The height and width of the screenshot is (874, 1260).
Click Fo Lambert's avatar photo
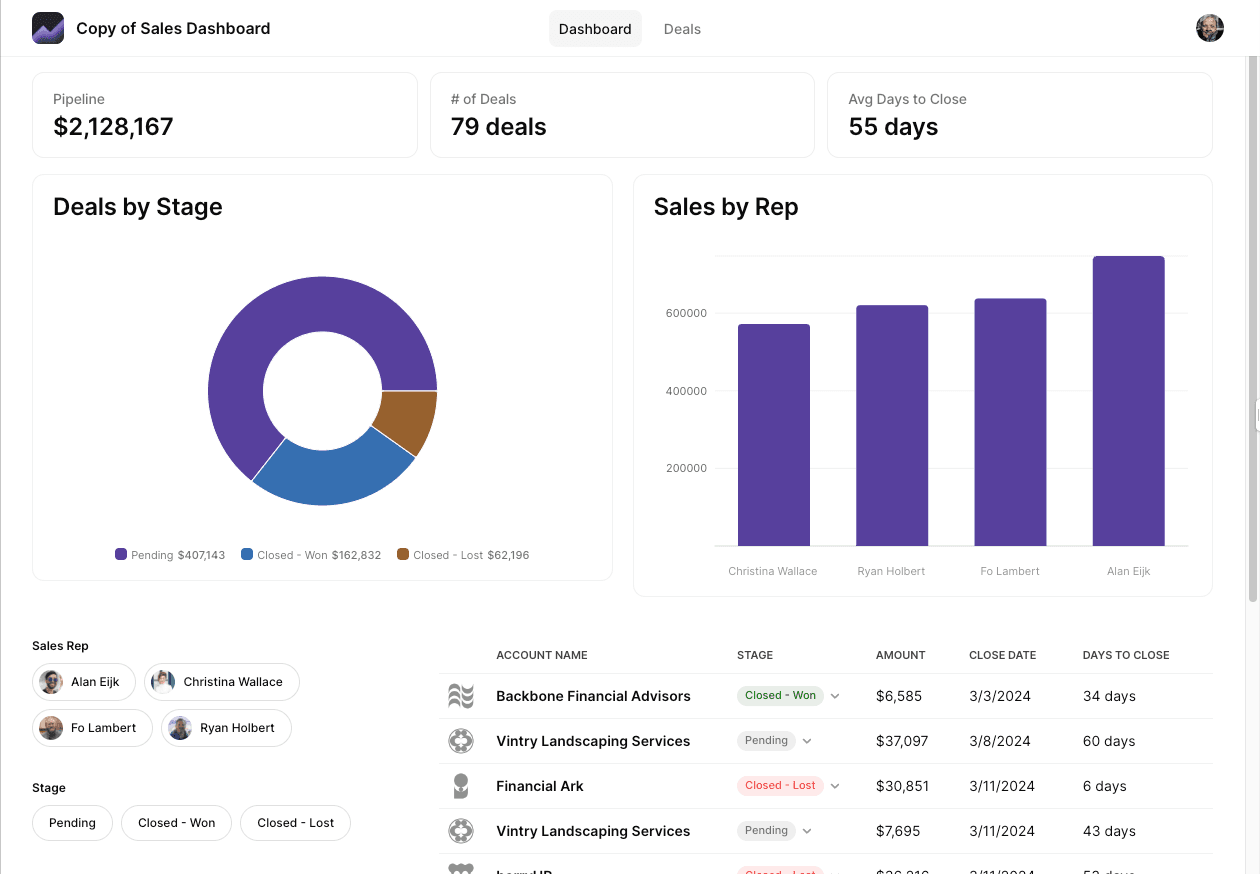click(49, 727)
